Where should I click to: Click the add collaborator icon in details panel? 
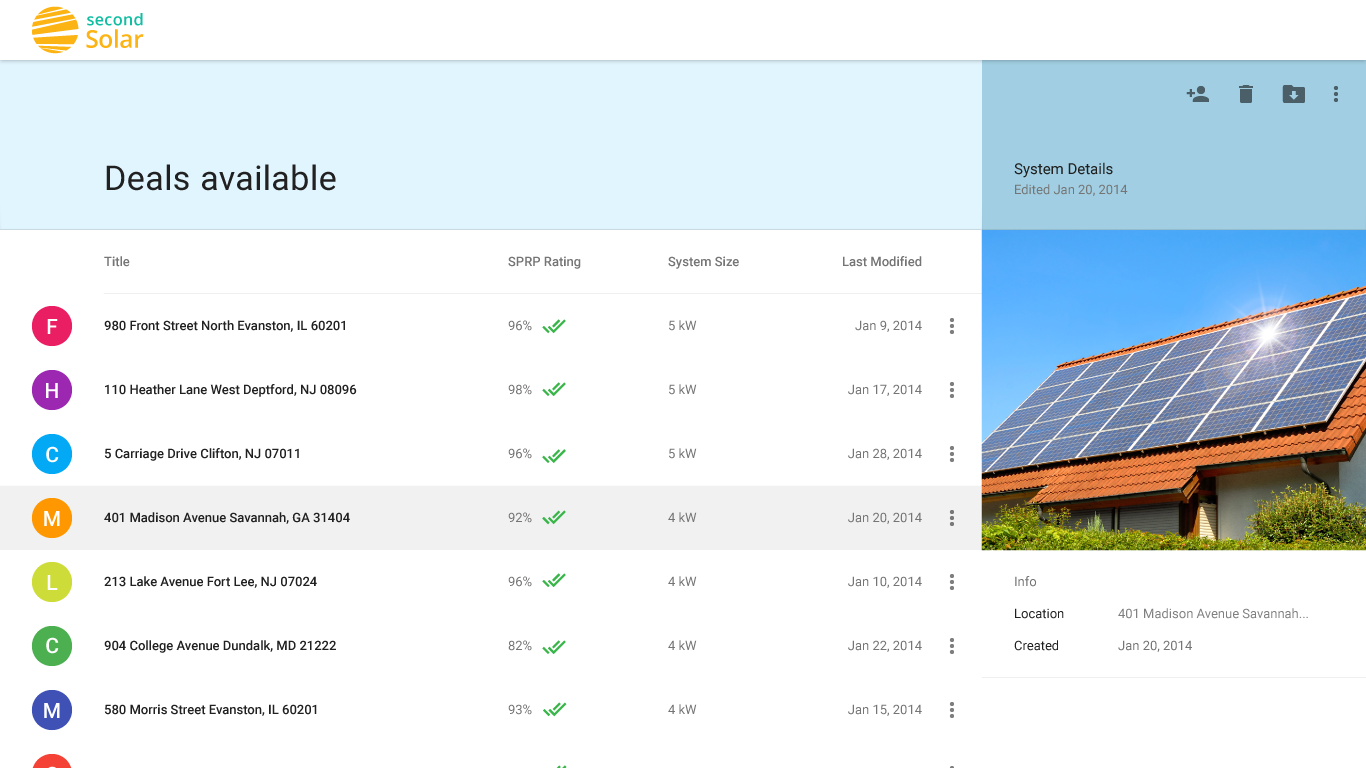click(x=1197, y=93)
